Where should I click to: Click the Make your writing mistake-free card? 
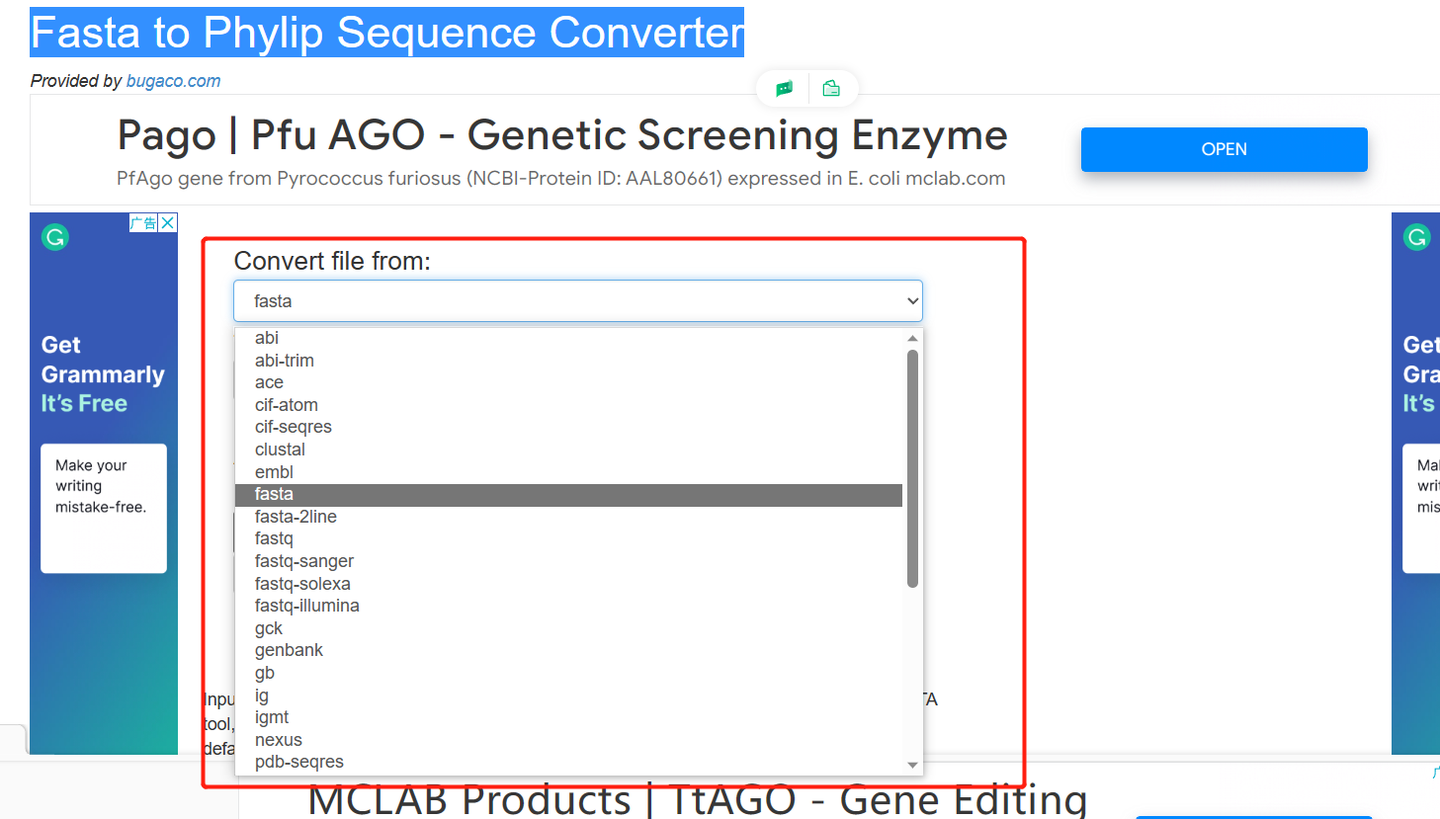click(103, 508)
